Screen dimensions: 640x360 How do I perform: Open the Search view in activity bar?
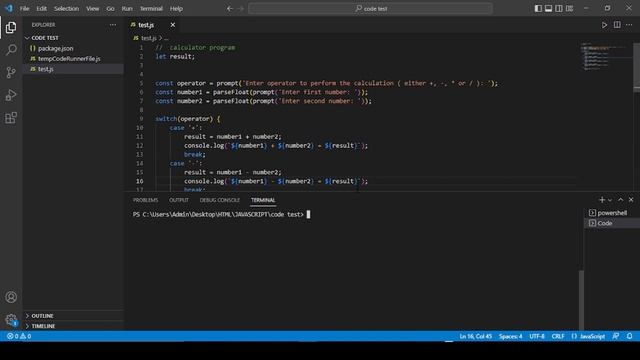coord(11,50)
